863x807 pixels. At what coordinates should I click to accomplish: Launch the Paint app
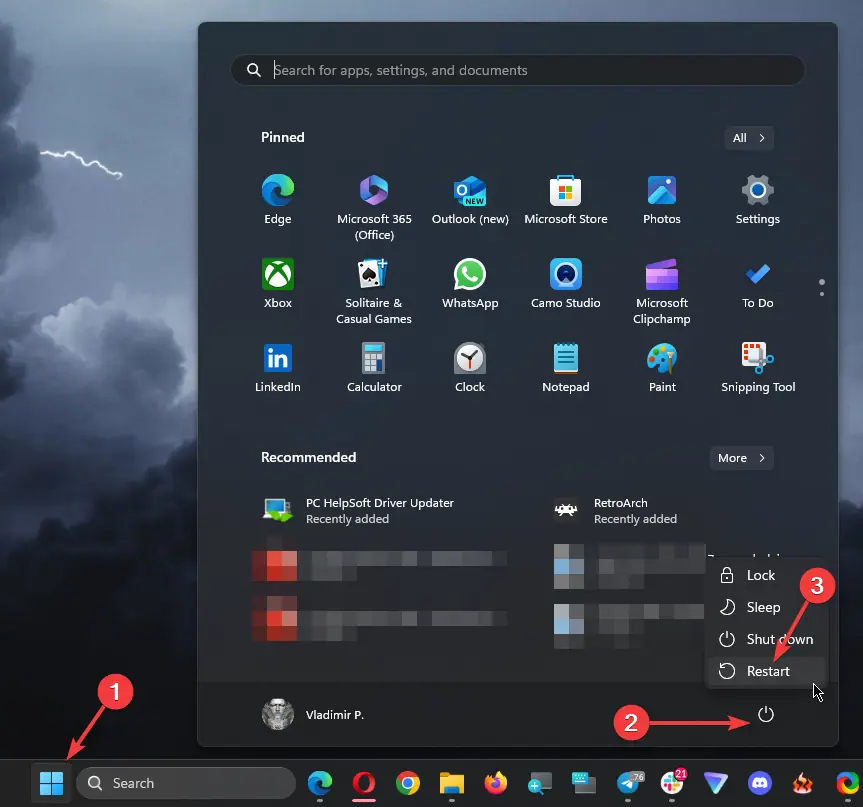click(x=662, y=368)
